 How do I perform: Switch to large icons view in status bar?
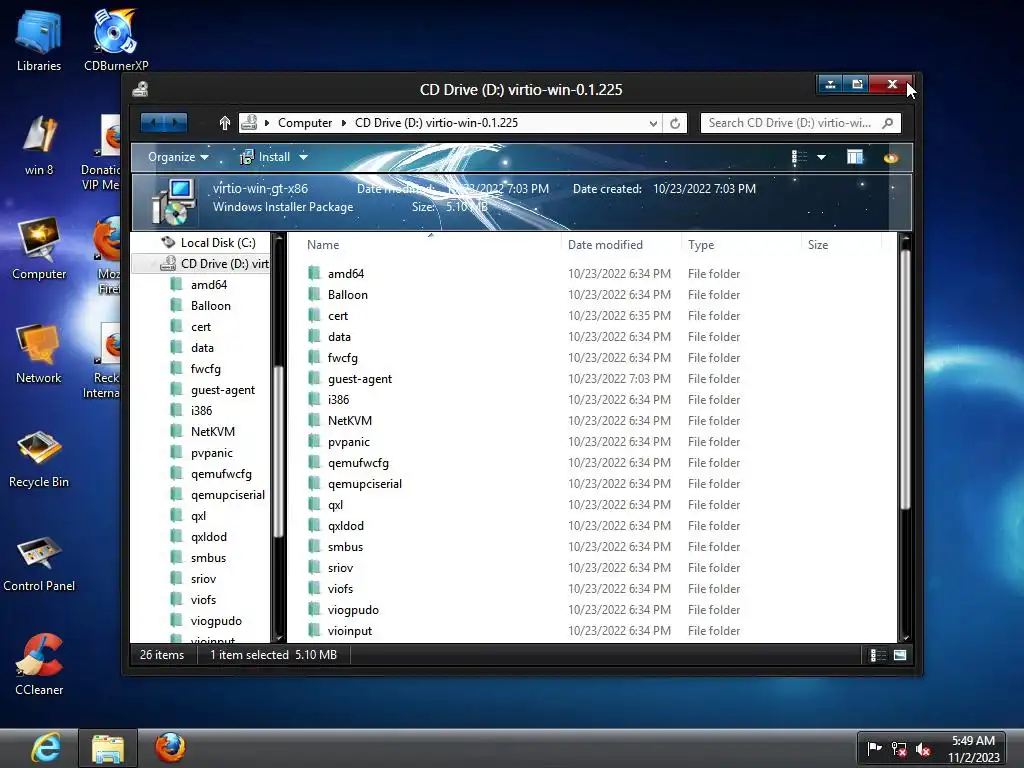tap(900, 655)
